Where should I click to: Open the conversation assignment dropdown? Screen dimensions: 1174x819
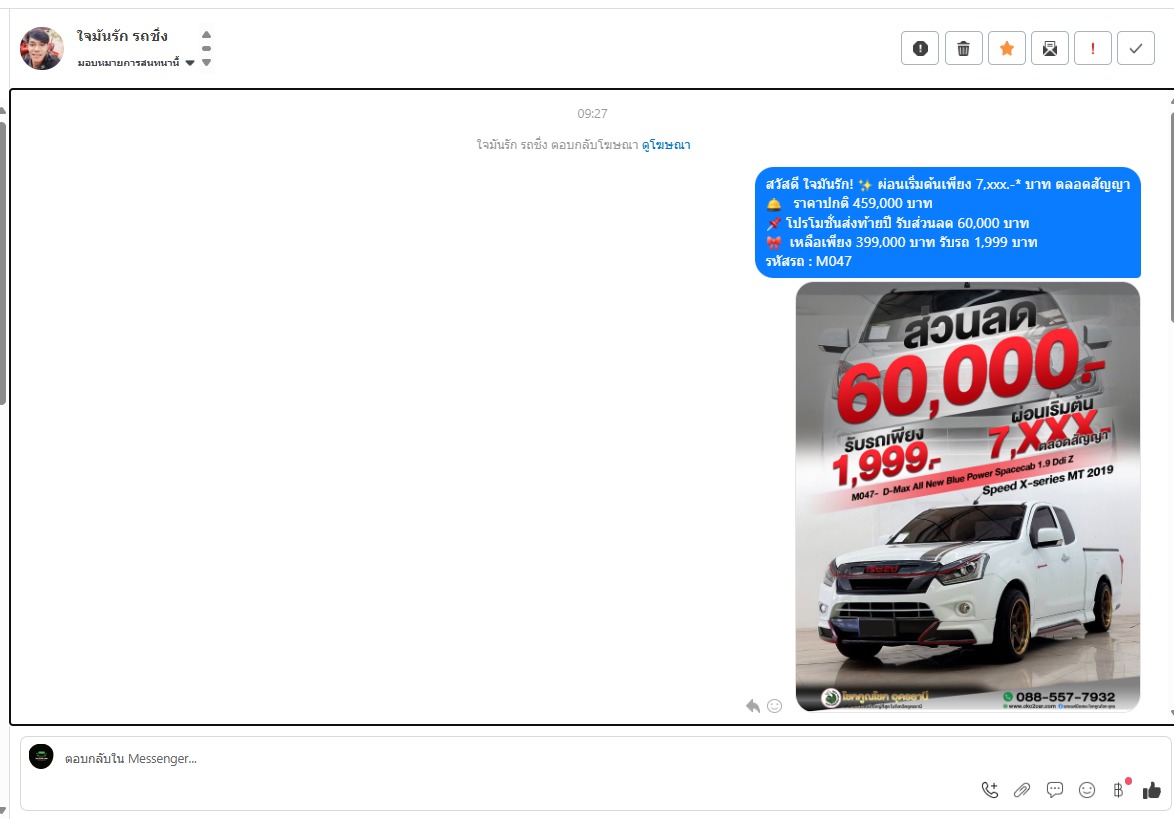[136, 63]
